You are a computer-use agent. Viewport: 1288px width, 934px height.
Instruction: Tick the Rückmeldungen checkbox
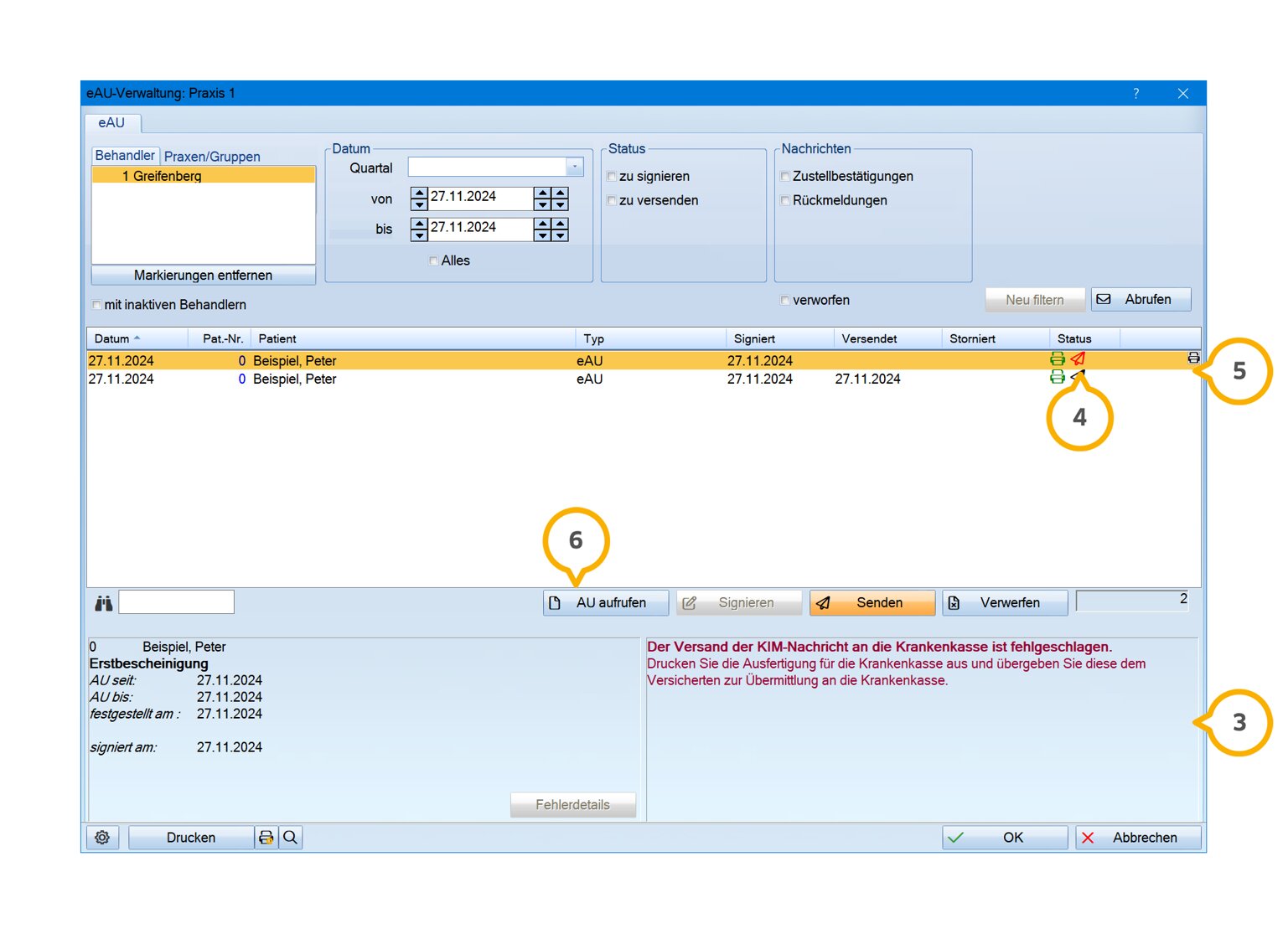click(x=785, y=201)
